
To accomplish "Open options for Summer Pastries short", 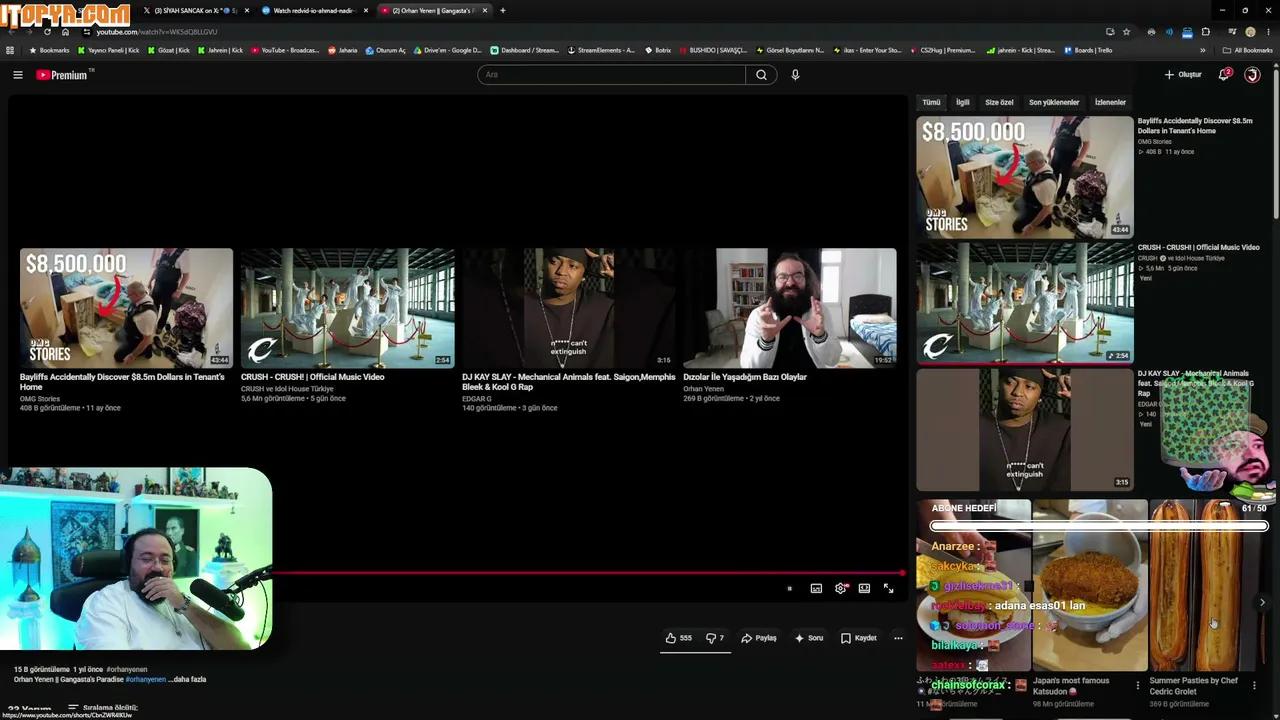I will coord(1254,685).
